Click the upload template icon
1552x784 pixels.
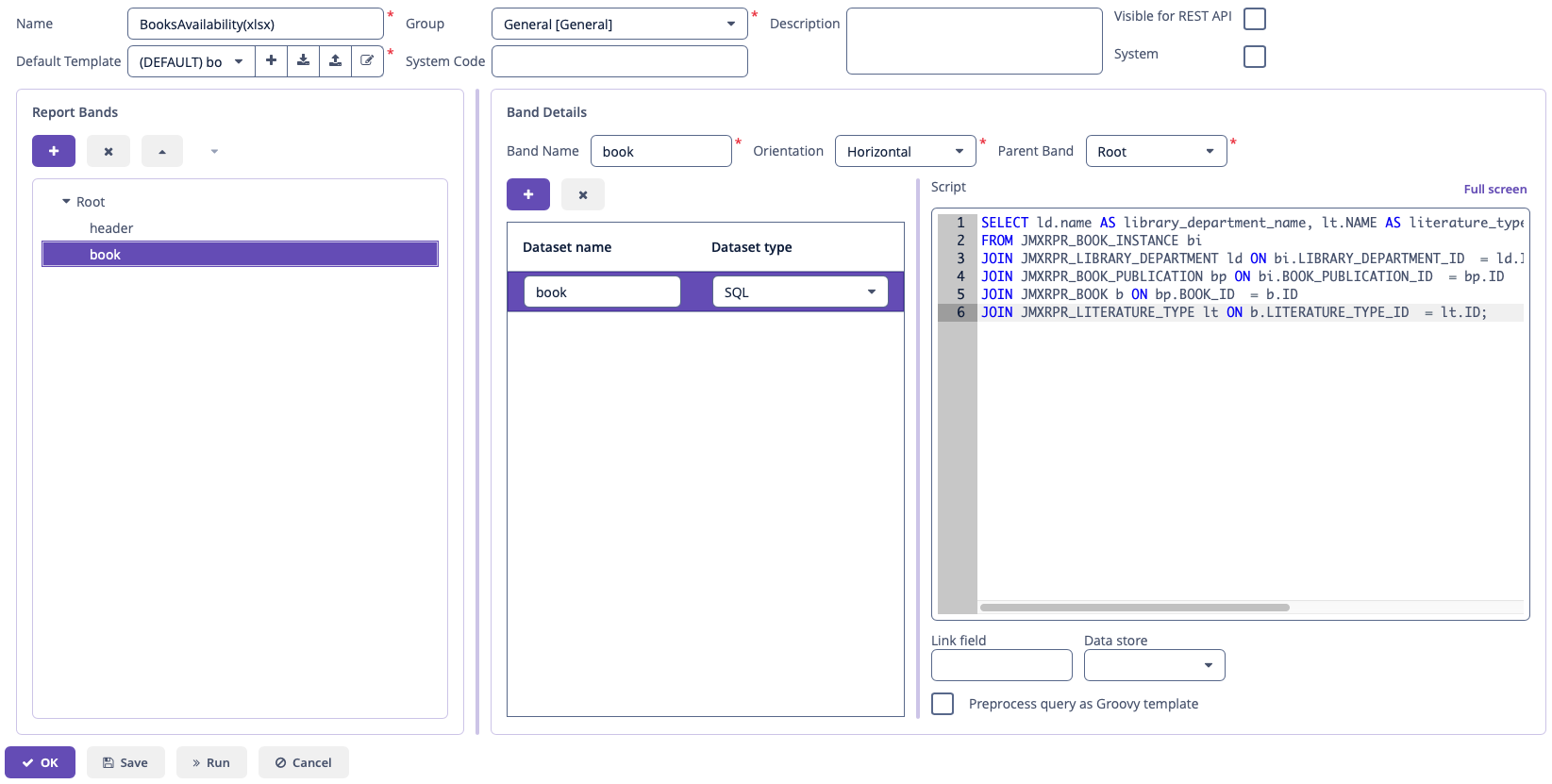pyautogui.click(x=335, y=61)
